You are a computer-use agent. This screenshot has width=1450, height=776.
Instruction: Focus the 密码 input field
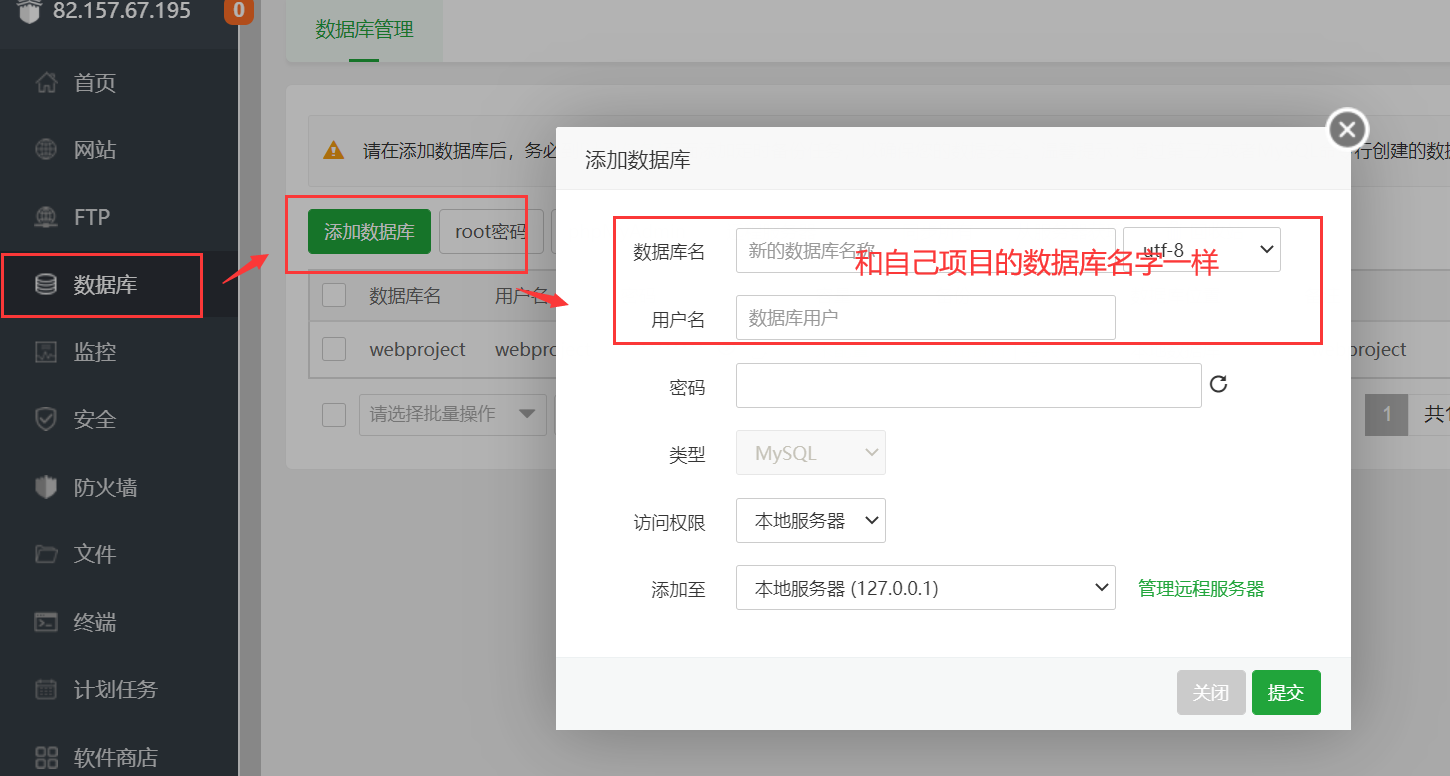point(969,385)
